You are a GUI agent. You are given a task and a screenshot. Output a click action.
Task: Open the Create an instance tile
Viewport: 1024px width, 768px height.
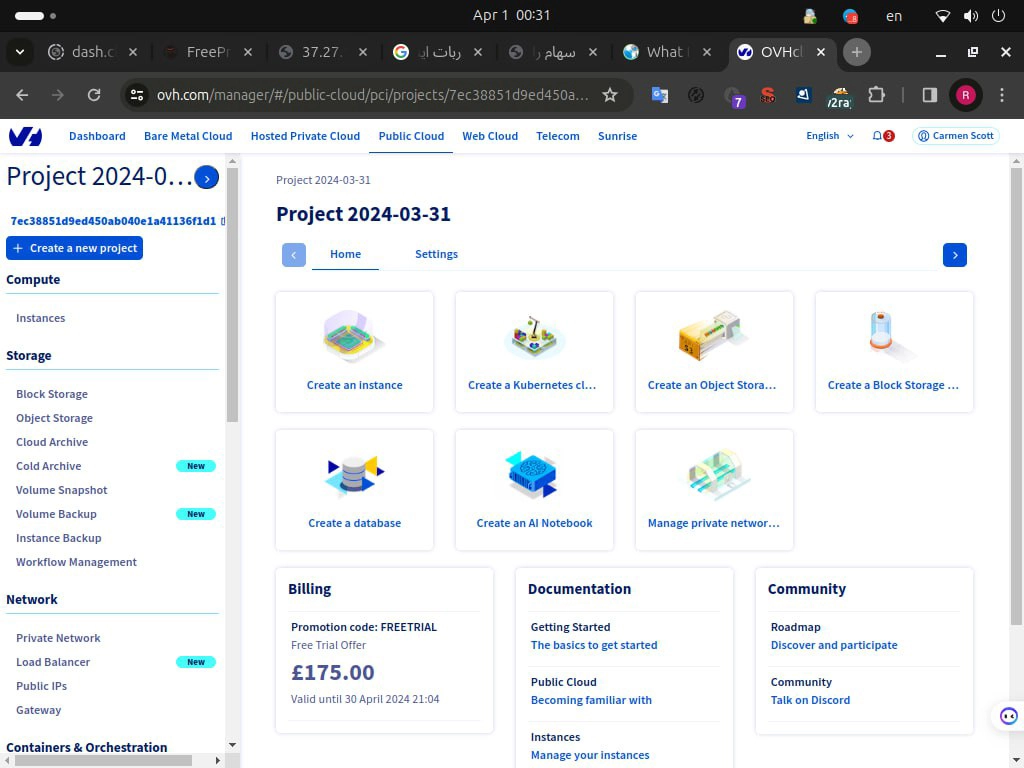point(354,352)
